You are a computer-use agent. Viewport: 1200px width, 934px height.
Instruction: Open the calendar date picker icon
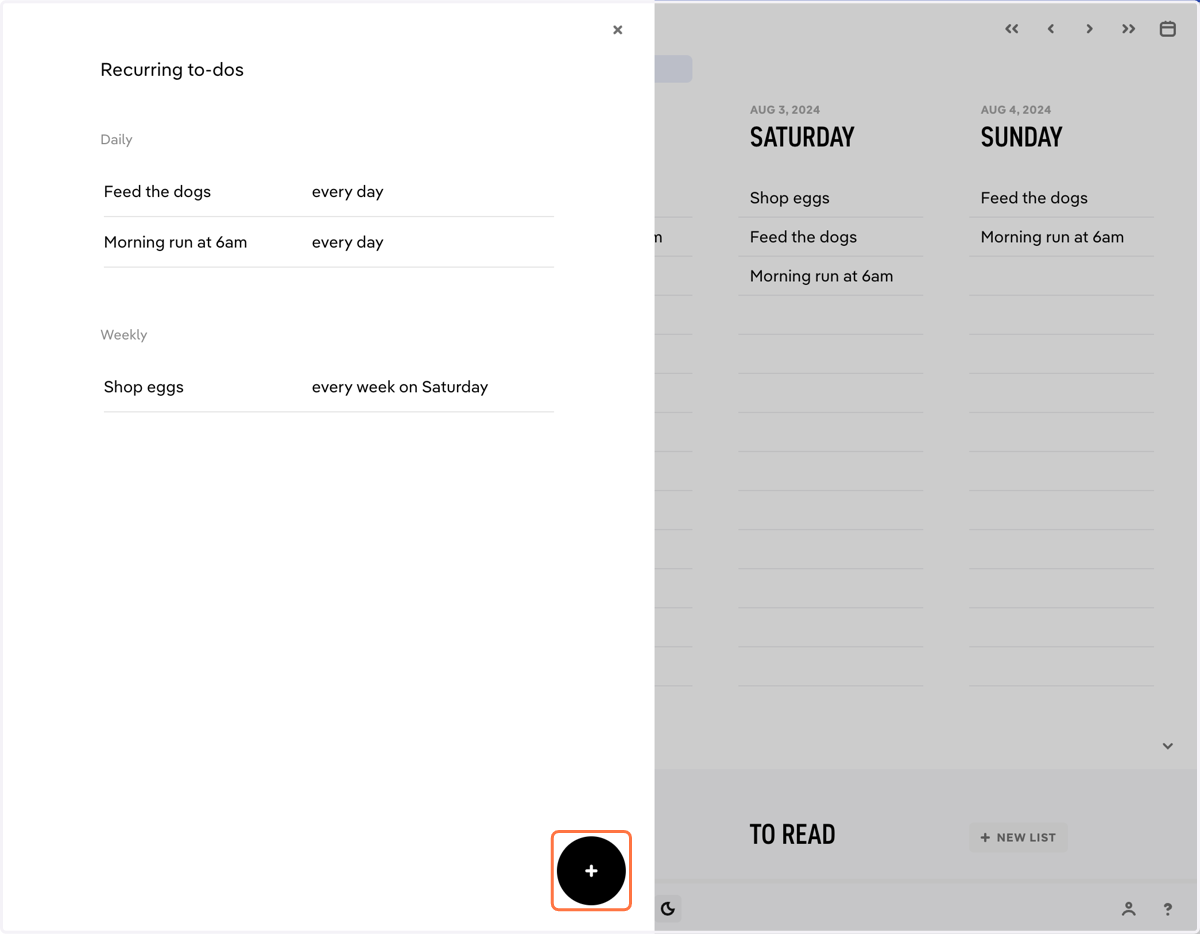pos(1167,29)
